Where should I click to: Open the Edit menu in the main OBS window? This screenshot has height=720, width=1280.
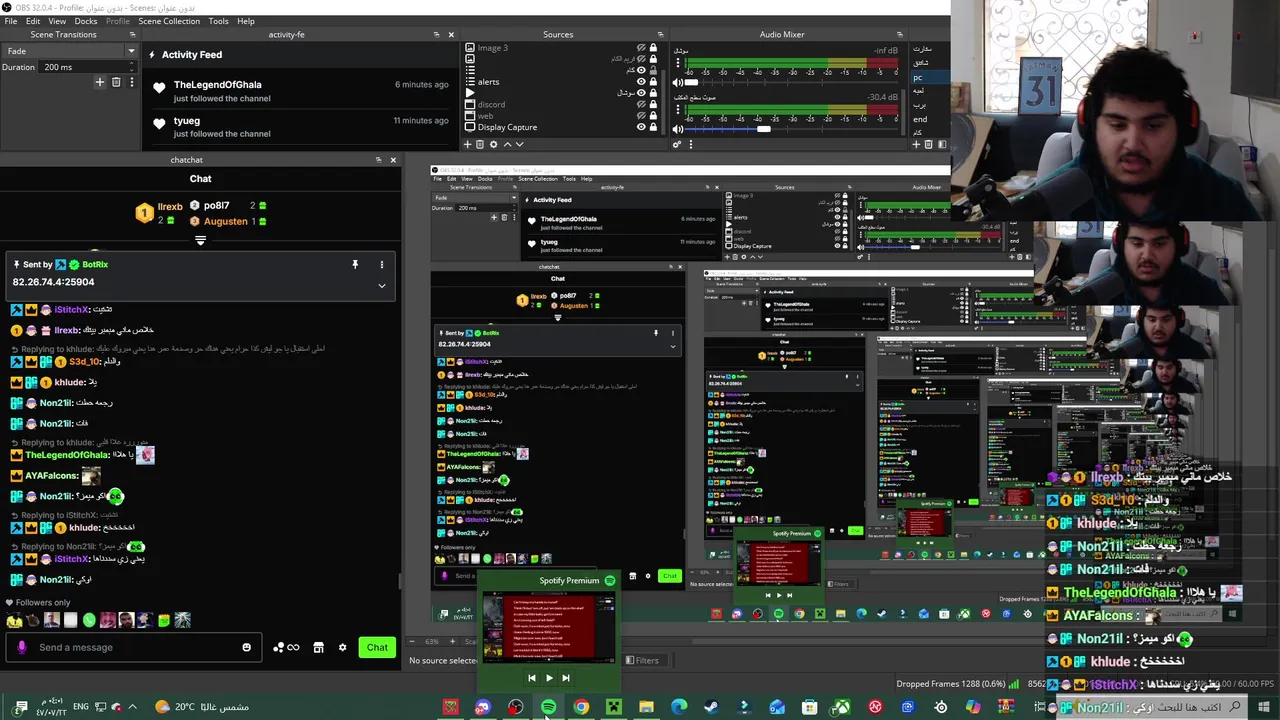pyautogui.click(x=33, y=21)
